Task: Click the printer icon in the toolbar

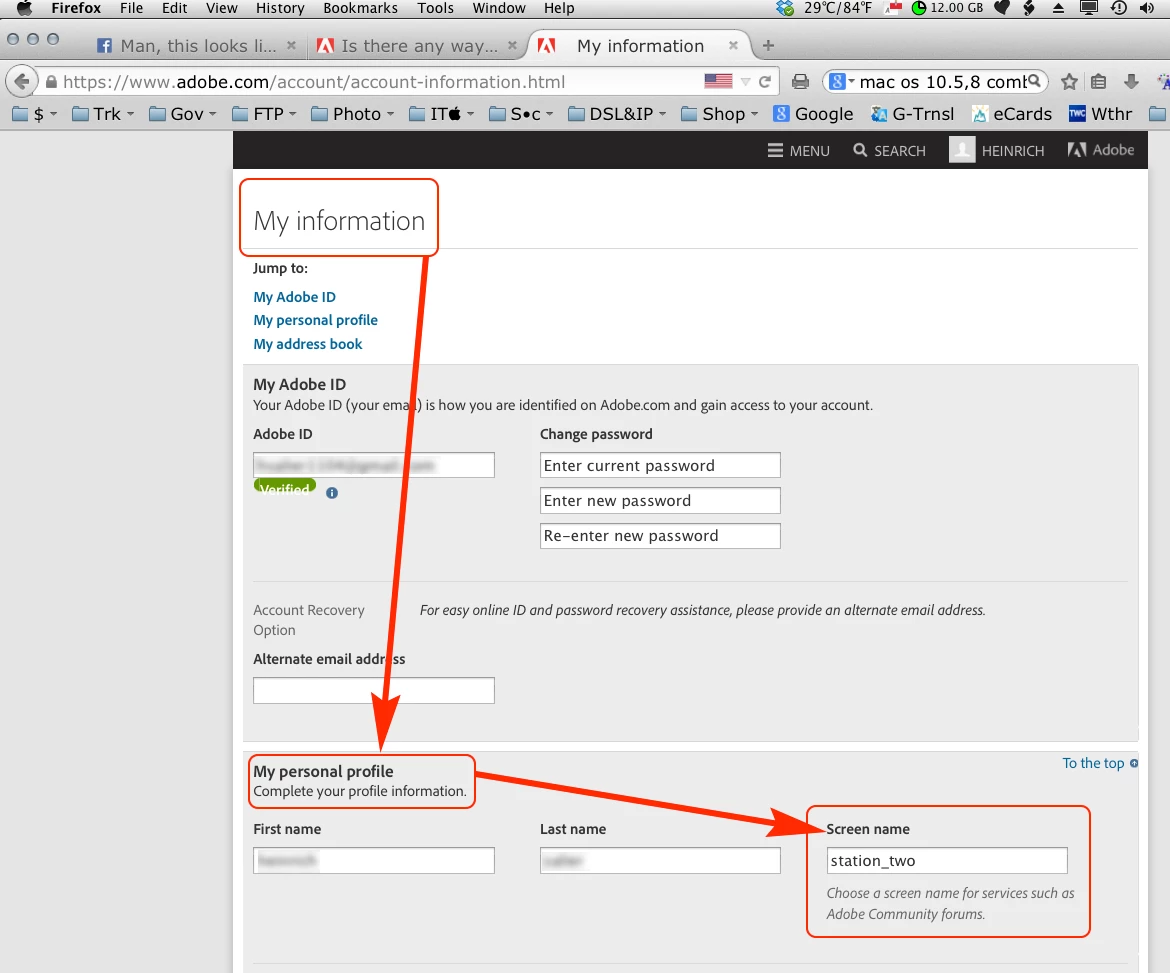Action: (x=800, y=81)
